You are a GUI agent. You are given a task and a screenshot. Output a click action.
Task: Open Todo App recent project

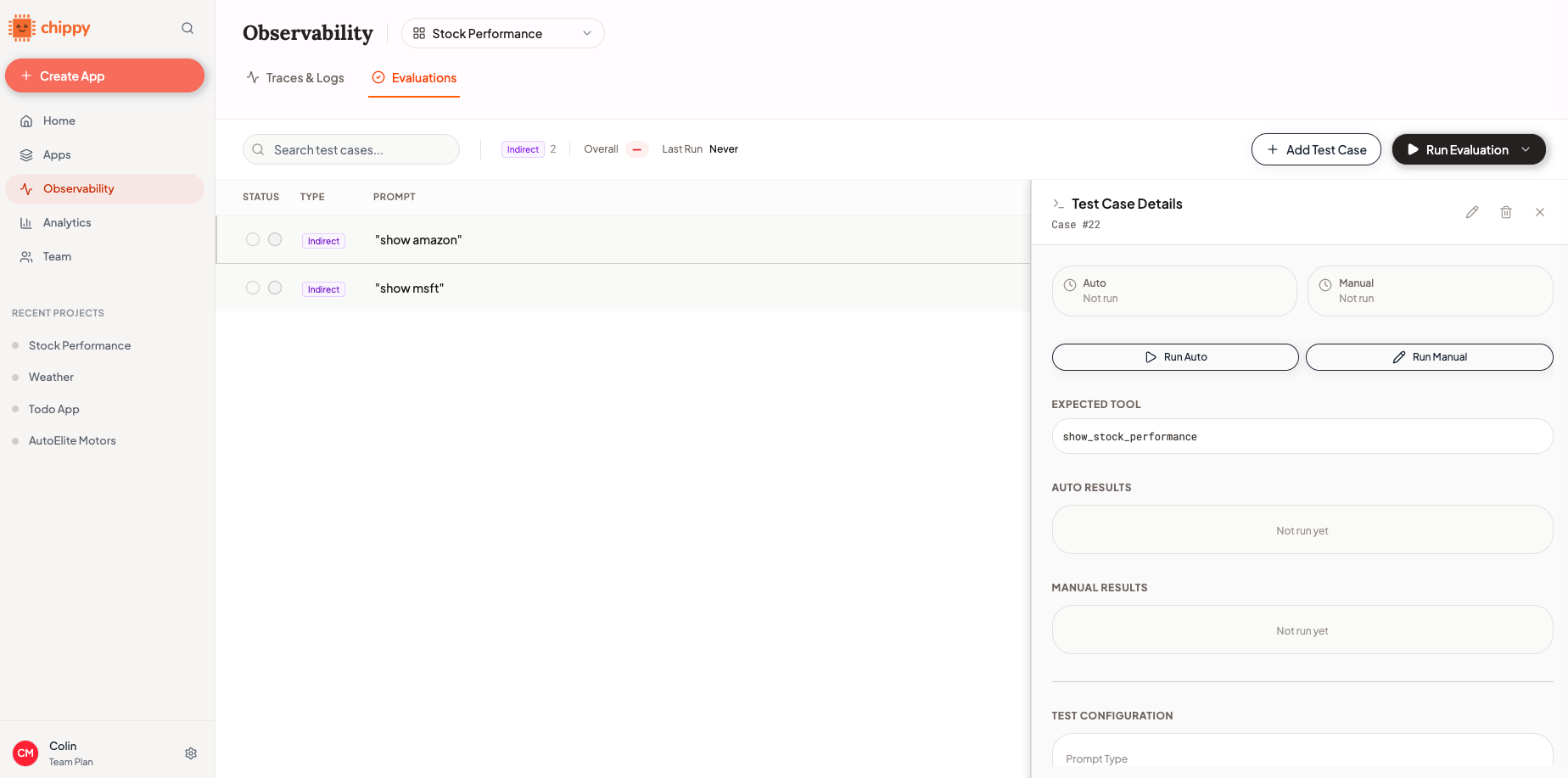click(53, 409)
